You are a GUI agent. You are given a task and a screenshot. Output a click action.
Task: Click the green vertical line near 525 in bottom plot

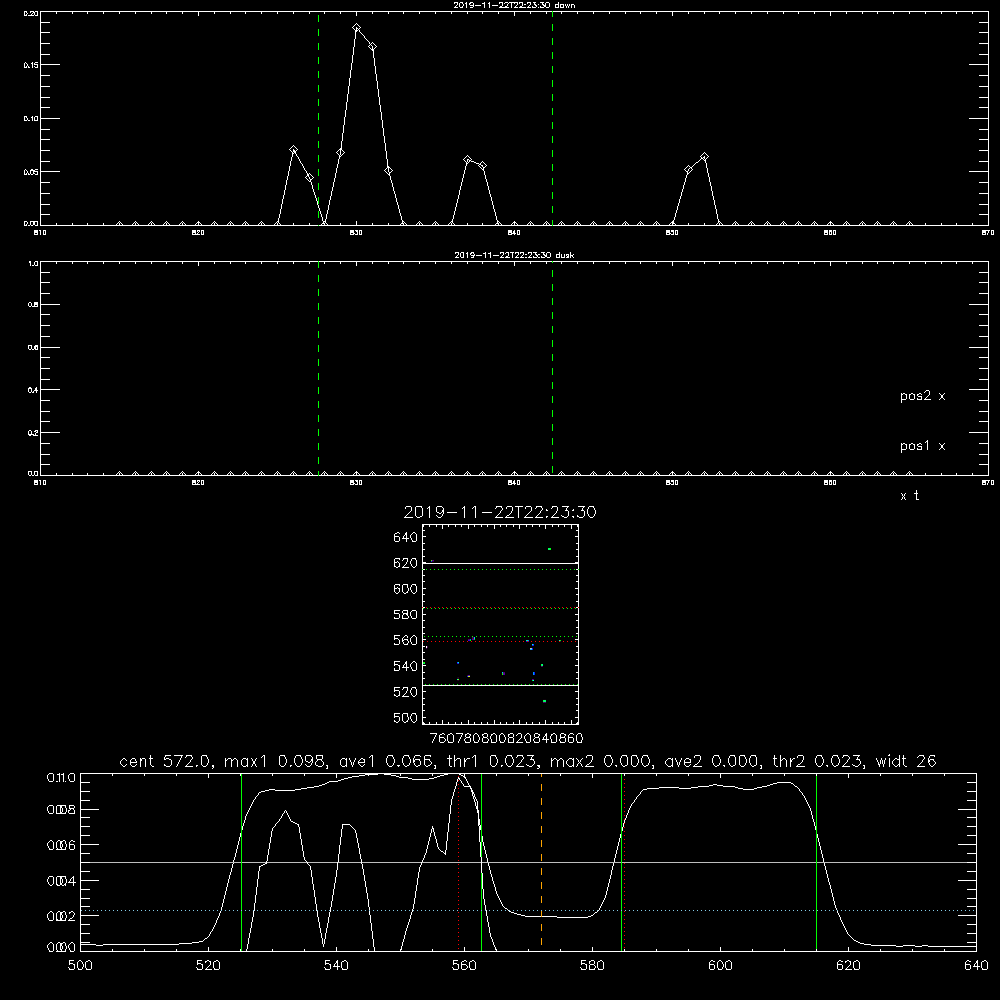(x=241, y=862)
